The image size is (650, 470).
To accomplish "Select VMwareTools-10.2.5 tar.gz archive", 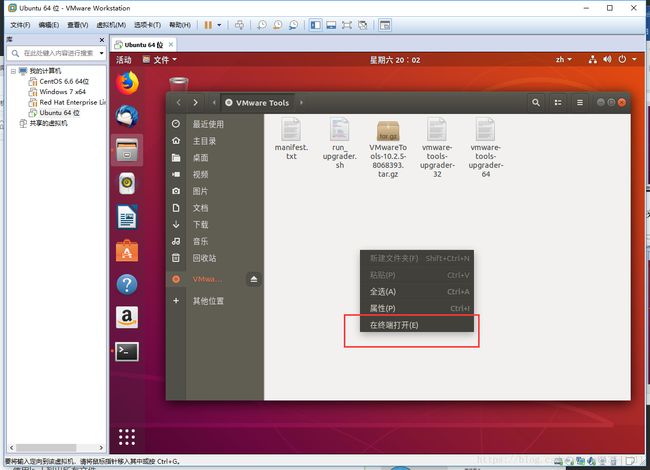I will pyautogui.click(x=388, y=148).
